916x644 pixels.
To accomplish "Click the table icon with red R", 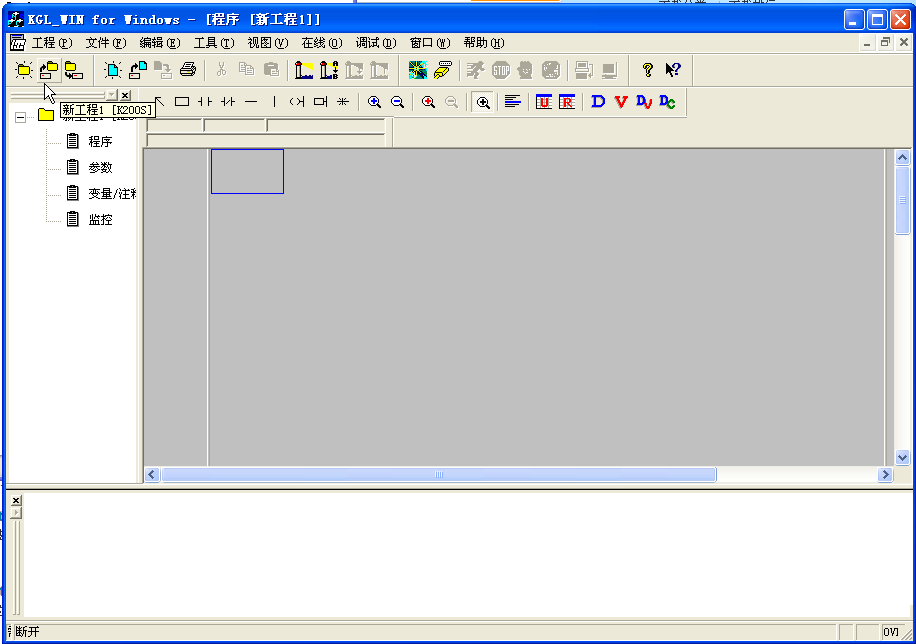I will [567, 102].
